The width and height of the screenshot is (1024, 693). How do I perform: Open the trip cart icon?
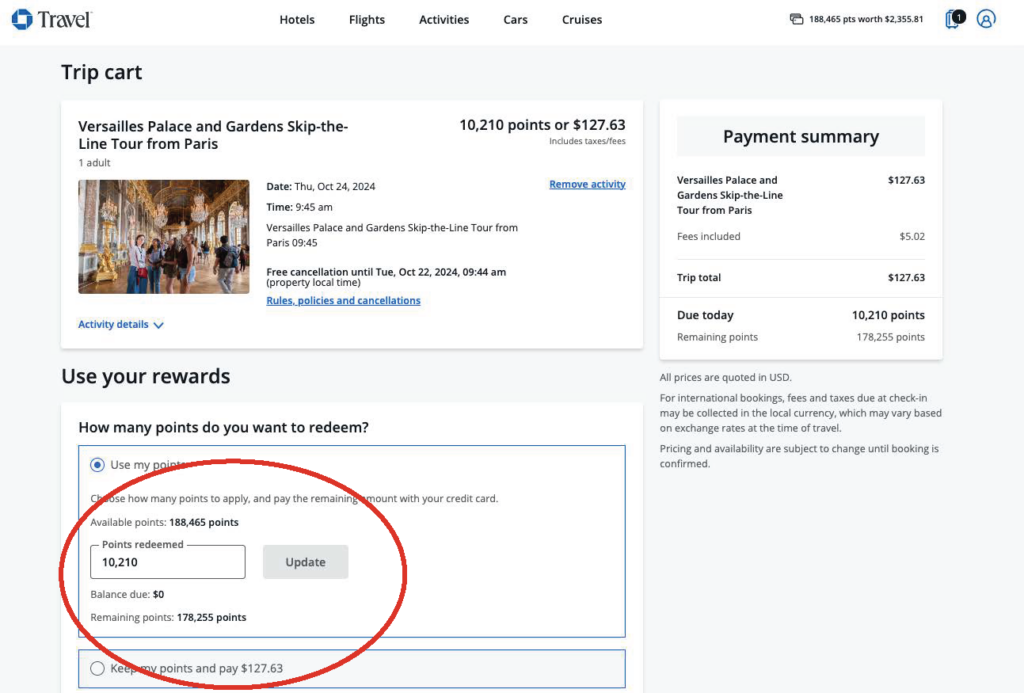tap(954, 19)
